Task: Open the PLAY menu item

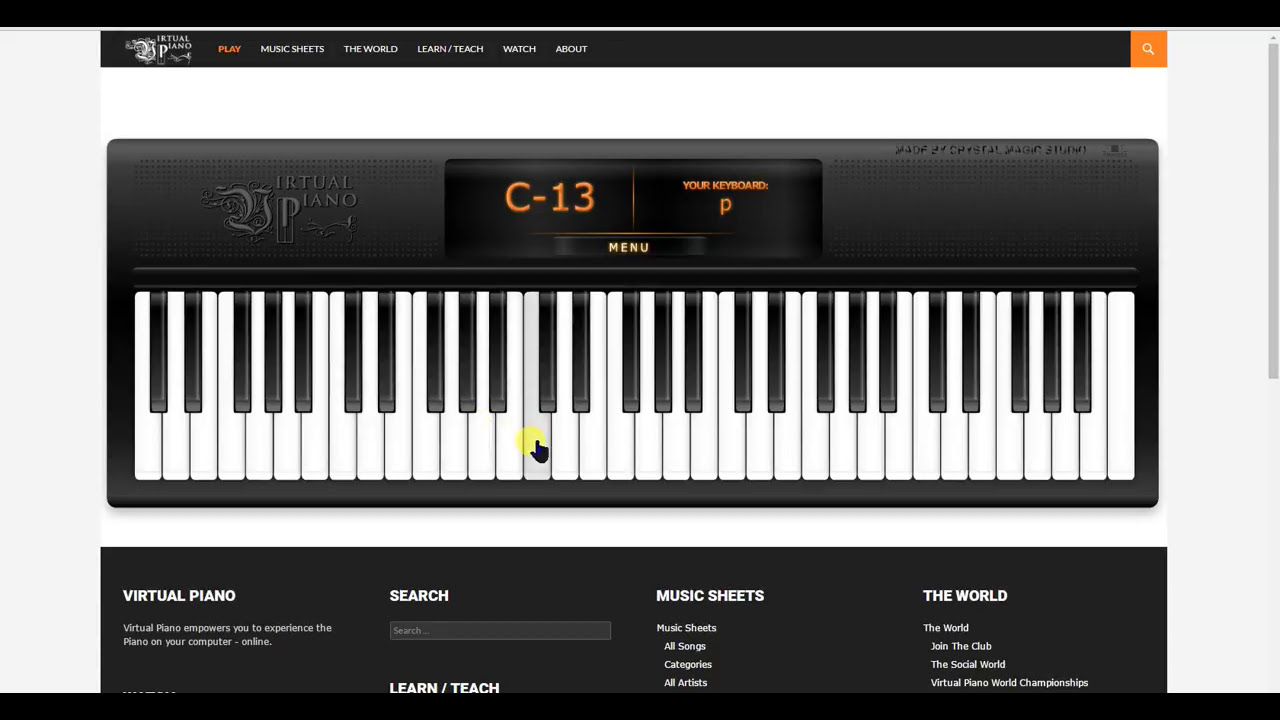Action: [229, 49]
